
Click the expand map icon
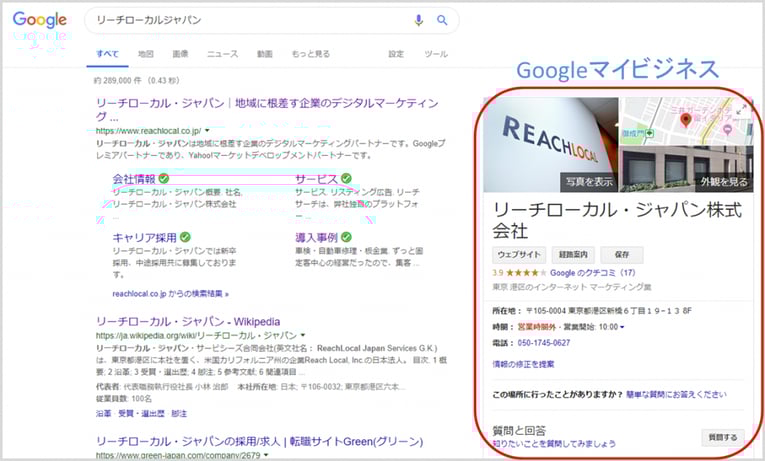(x=742, y=110)
